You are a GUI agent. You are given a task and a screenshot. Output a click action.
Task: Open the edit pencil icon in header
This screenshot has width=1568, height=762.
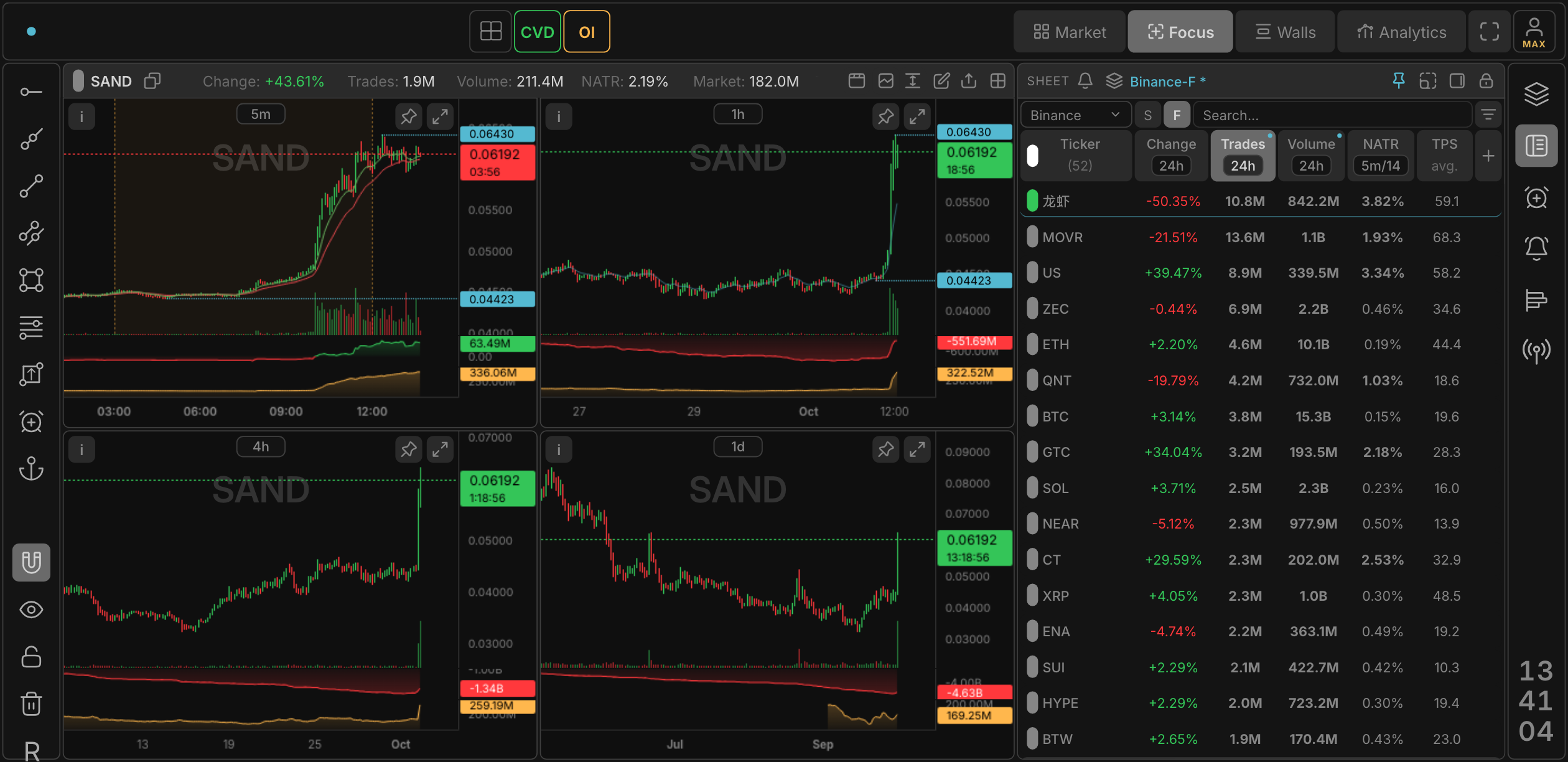point(941,81)
